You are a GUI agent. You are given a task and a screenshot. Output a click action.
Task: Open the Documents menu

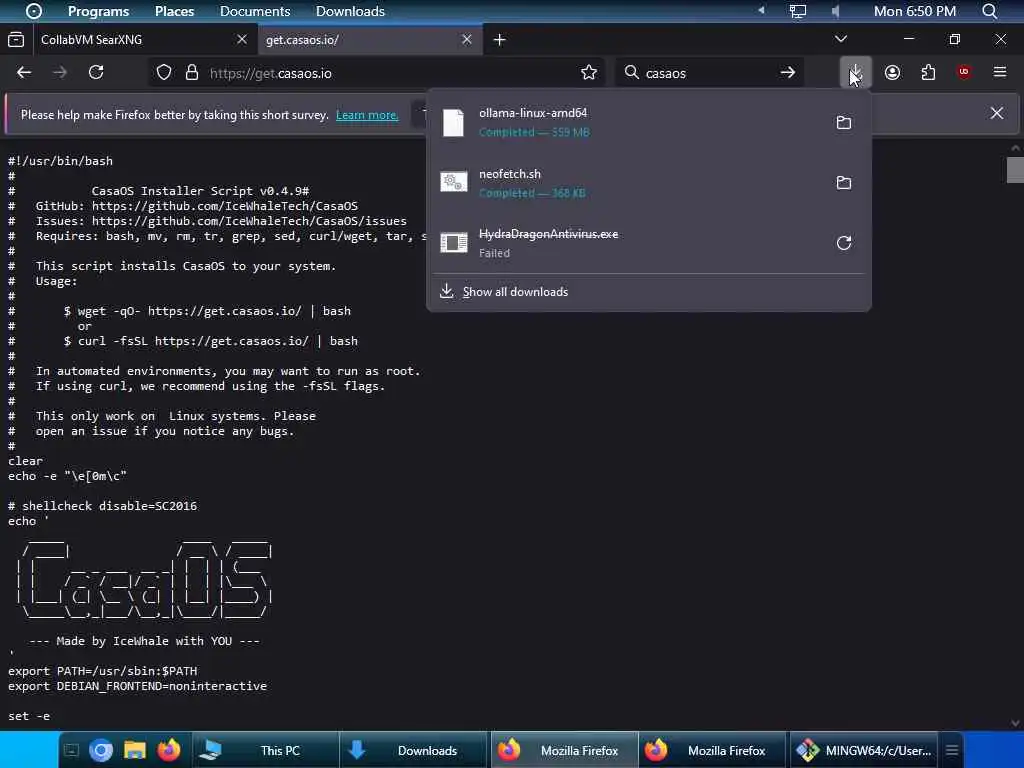tap(255, 11)
